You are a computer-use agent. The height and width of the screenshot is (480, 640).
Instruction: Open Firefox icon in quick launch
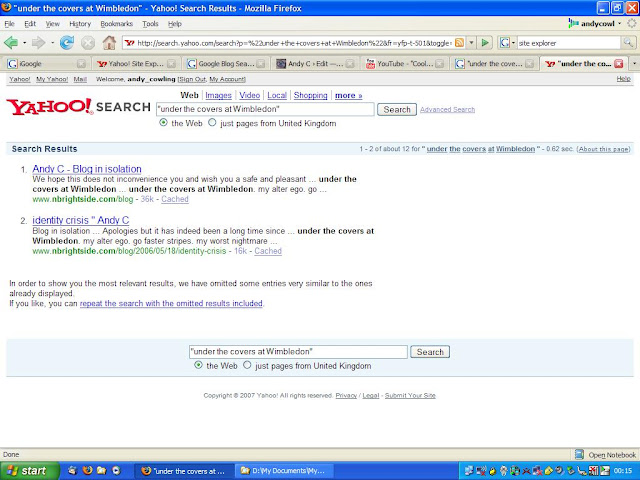click(87, 471)
